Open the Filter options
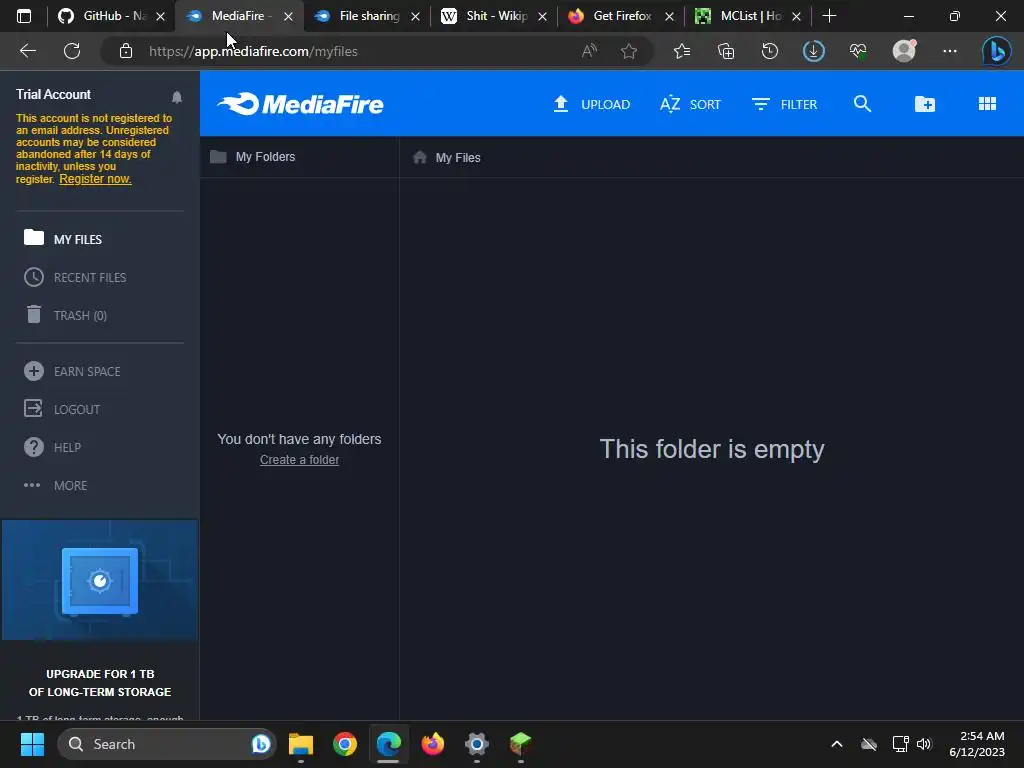The width and height of the screenshot is (1024, 768). tap(784, 104)
